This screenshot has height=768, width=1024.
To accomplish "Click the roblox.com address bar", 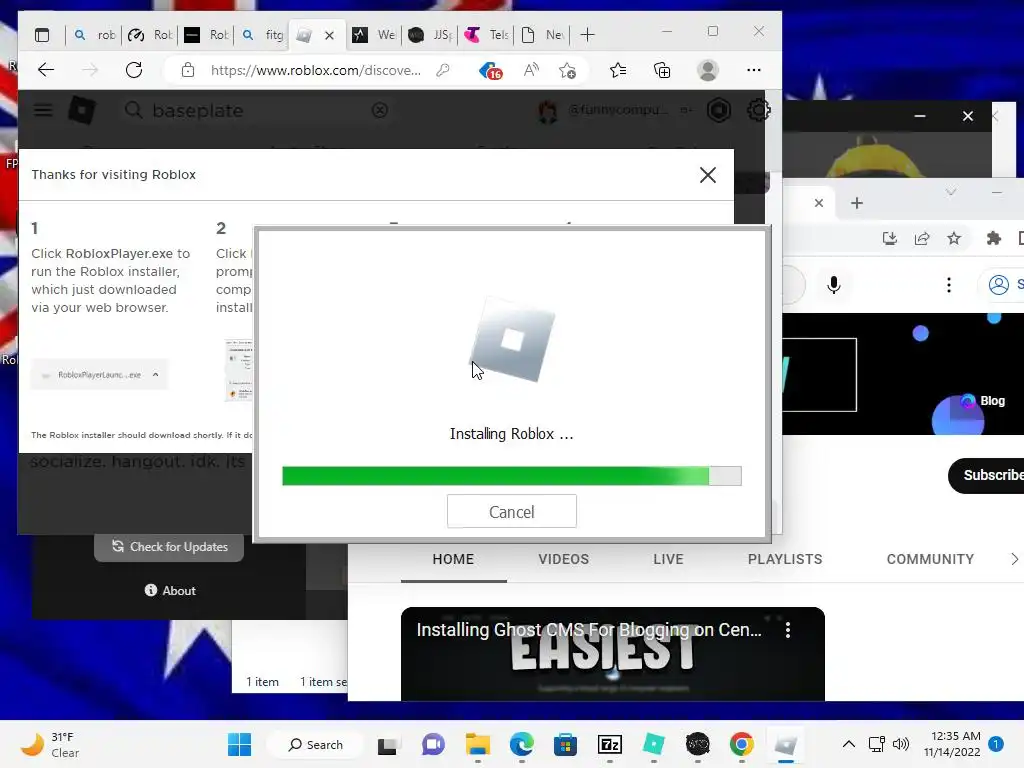I will pyautogui.click(x=315, y=70).
